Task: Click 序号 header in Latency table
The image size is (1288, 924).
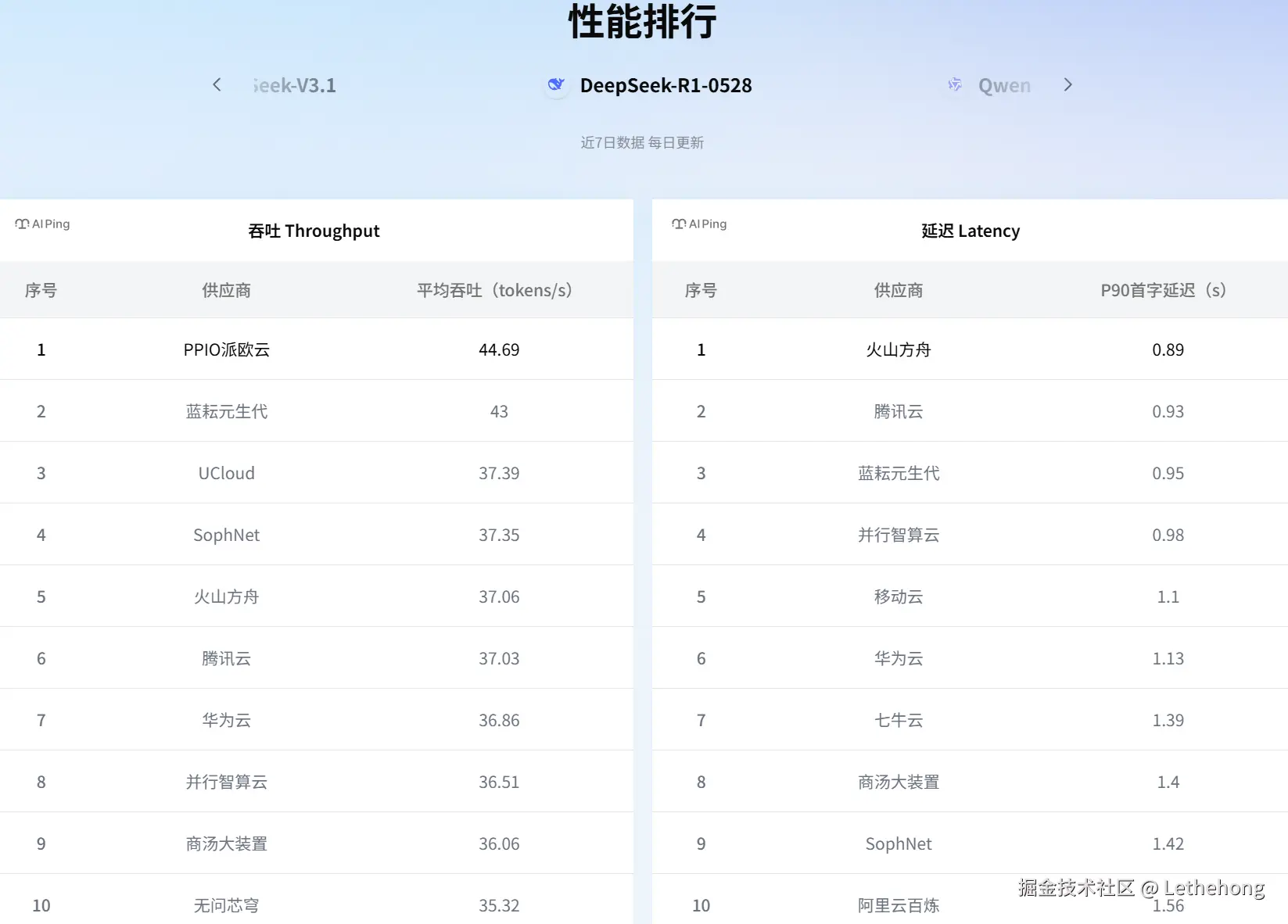Action: [701, 290]
